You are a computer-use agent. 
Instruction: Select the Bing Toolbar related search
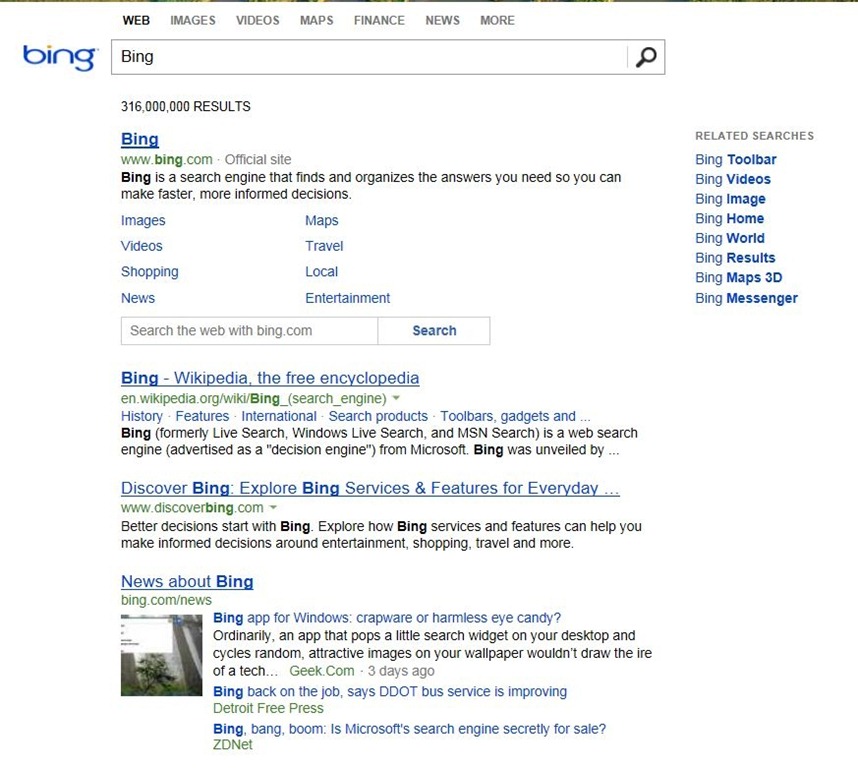click(x=735, y=159)
